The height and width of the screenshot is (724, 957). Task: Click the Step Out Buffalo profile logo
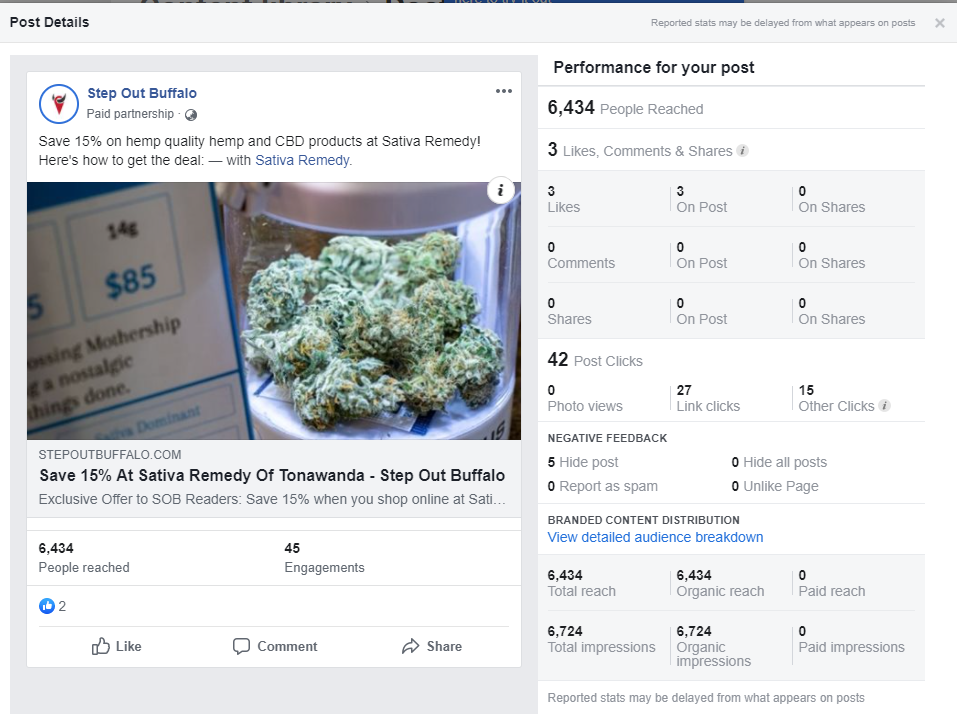pyautogui.click(x=59, y=104)
